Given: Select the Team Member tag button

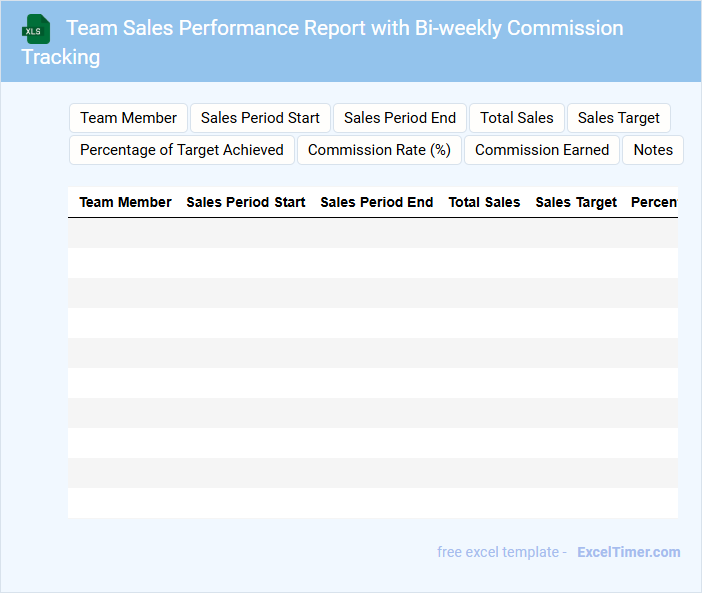Looking at the screenshot, I should point(128,118).
